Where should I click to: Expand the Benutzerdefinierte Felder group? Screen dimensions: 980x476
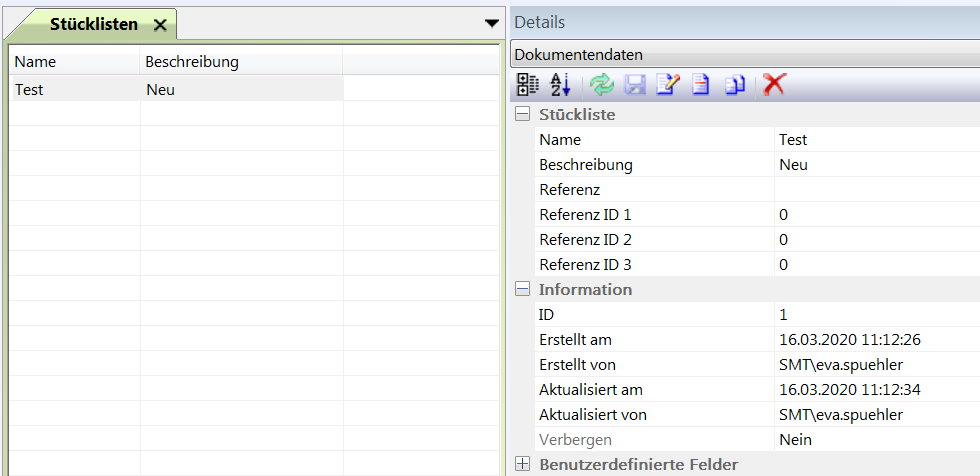(x=522, y=464)
